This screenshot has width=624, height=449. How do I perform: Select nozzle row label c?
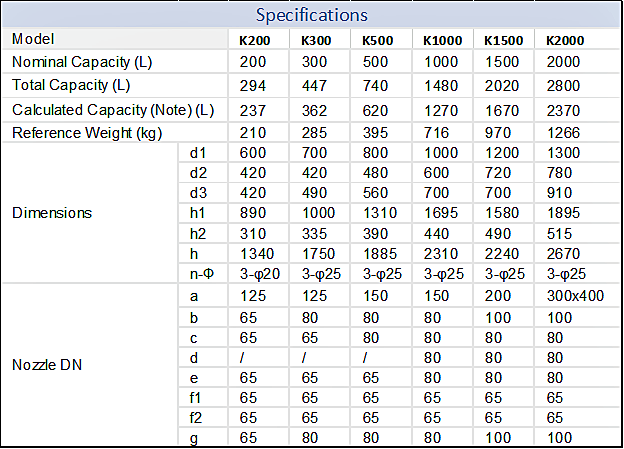tap(193, 339)
